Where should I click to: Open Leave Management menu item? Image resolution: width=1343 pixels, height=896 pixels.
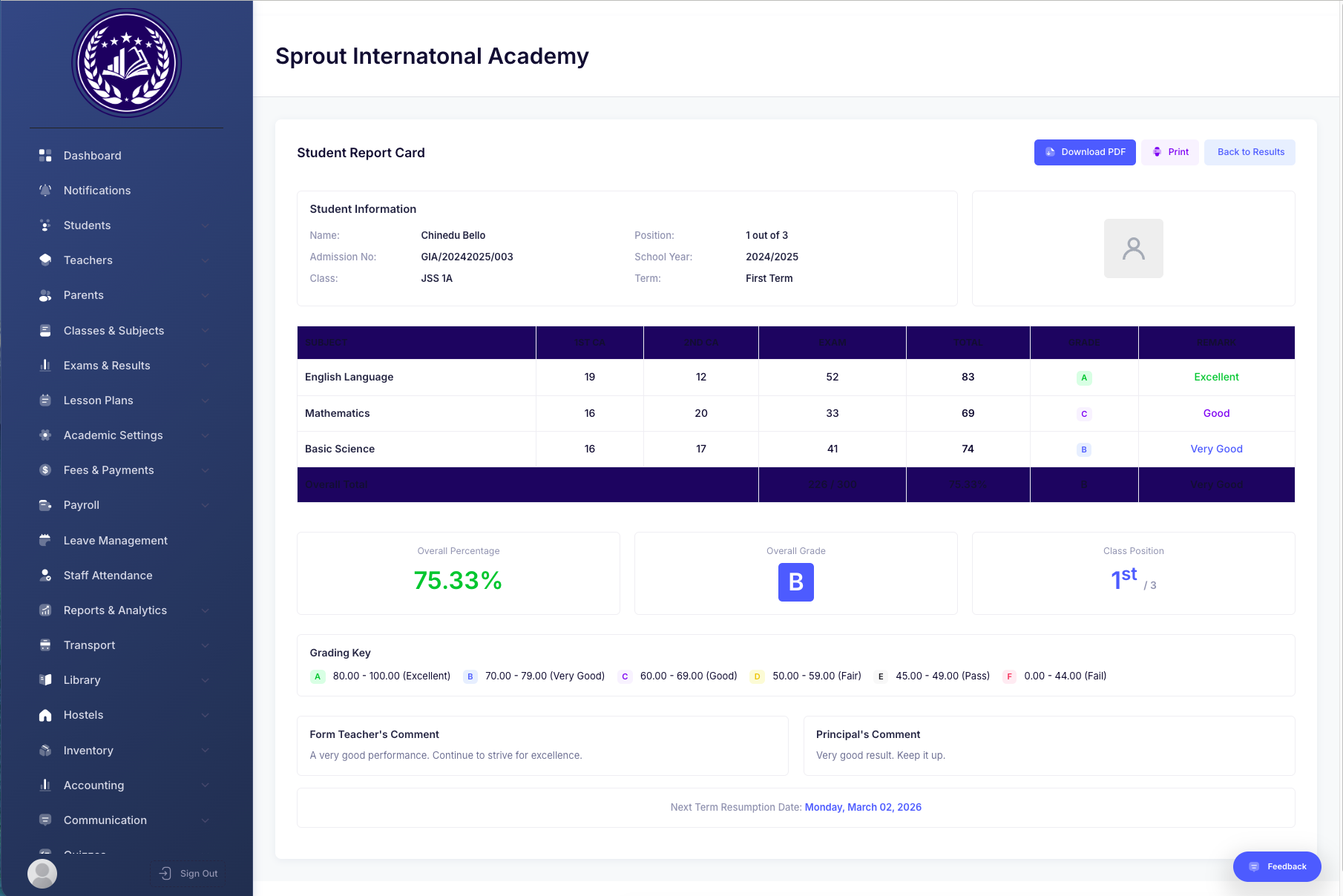coord(115,540)
